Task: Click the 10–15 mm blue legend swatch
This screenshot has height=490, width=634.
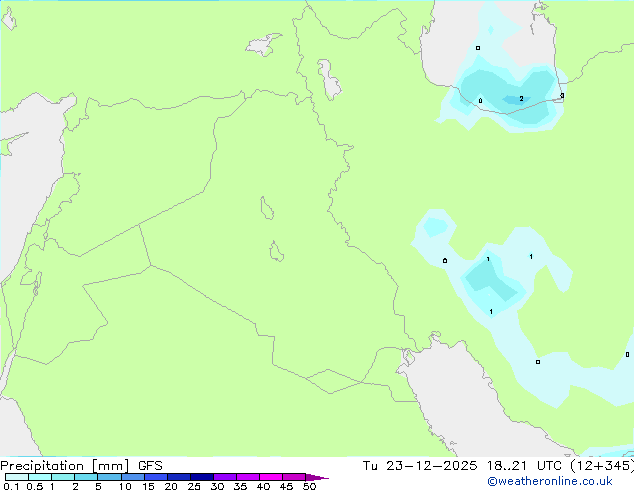Action: pyautogui.click(x=132, y=477)
